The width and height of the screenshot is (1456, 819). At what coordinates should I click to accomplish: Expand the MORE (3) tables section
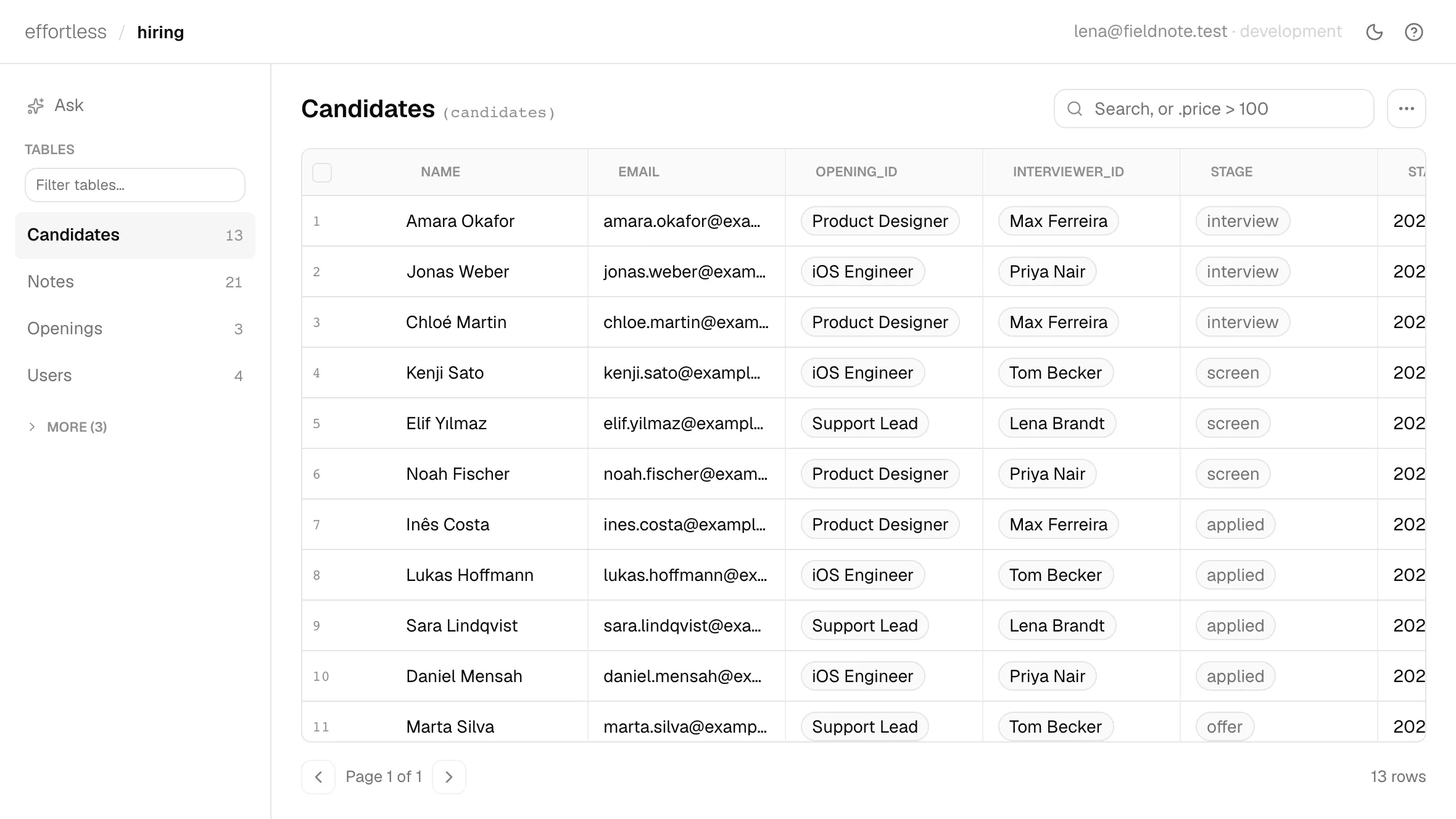pyautogui.click(x=68, y=427)
